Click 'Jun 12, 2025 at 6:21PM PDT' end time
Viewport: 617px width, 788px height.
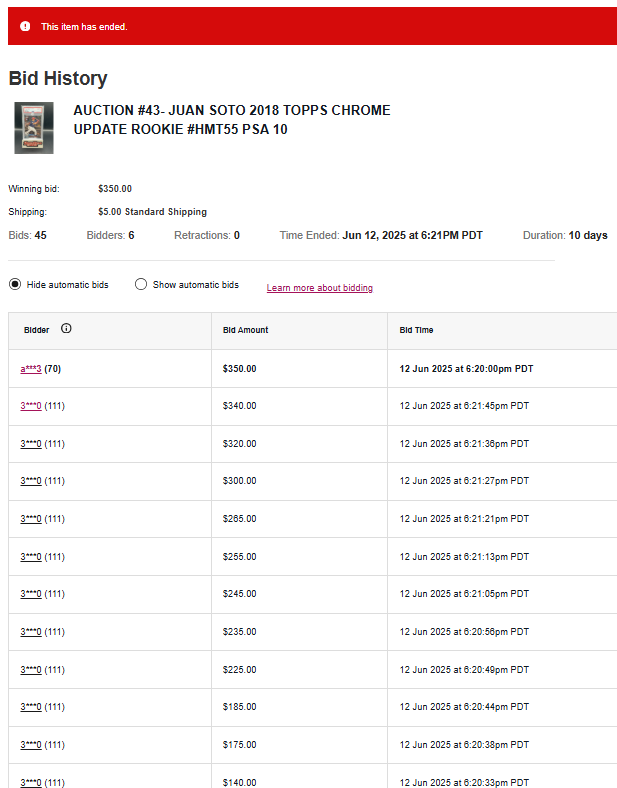tap(413, 235)
